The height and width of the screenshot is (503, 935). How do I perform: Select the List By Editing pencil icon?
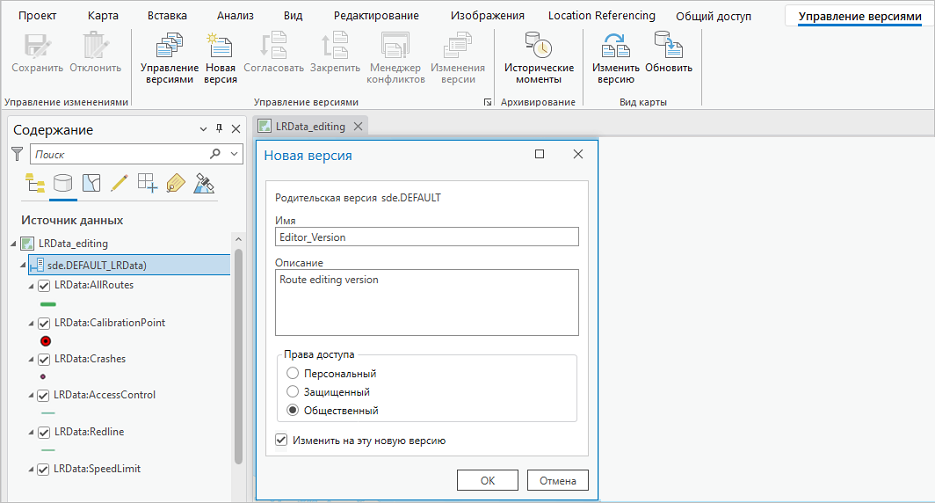[119, 183]
